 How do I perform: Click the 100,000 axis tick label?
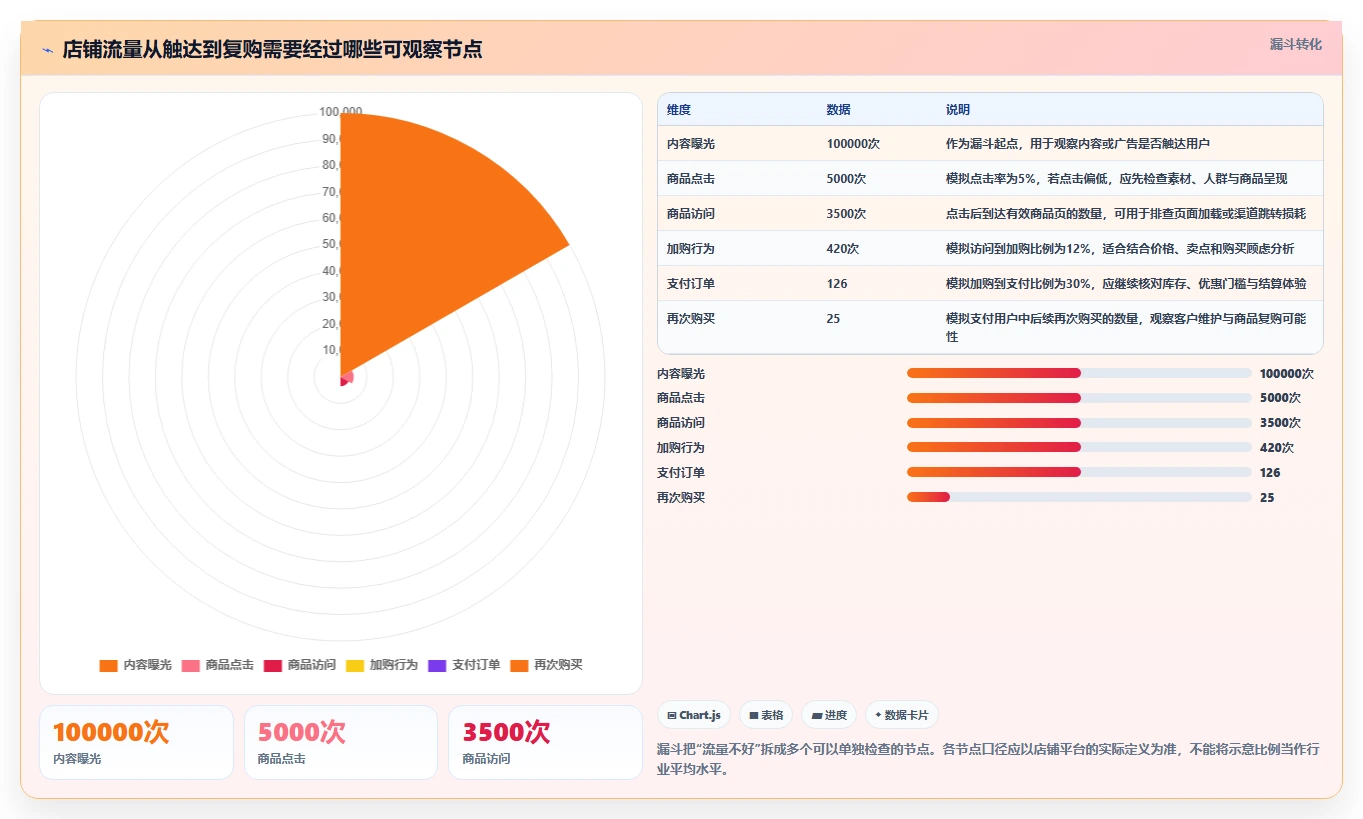341,111
